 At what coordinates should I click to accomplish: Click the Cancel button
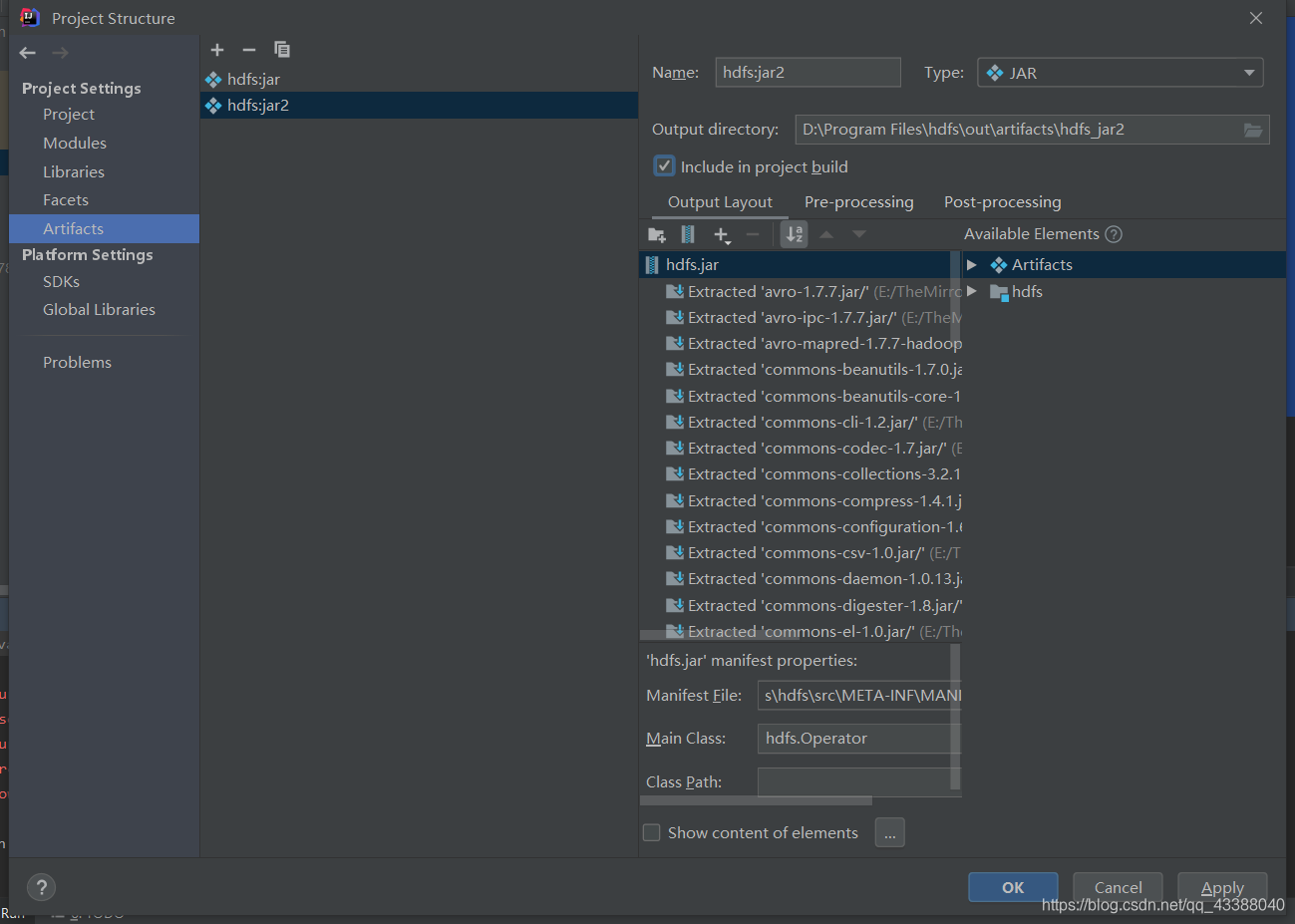pos(1118,887)
